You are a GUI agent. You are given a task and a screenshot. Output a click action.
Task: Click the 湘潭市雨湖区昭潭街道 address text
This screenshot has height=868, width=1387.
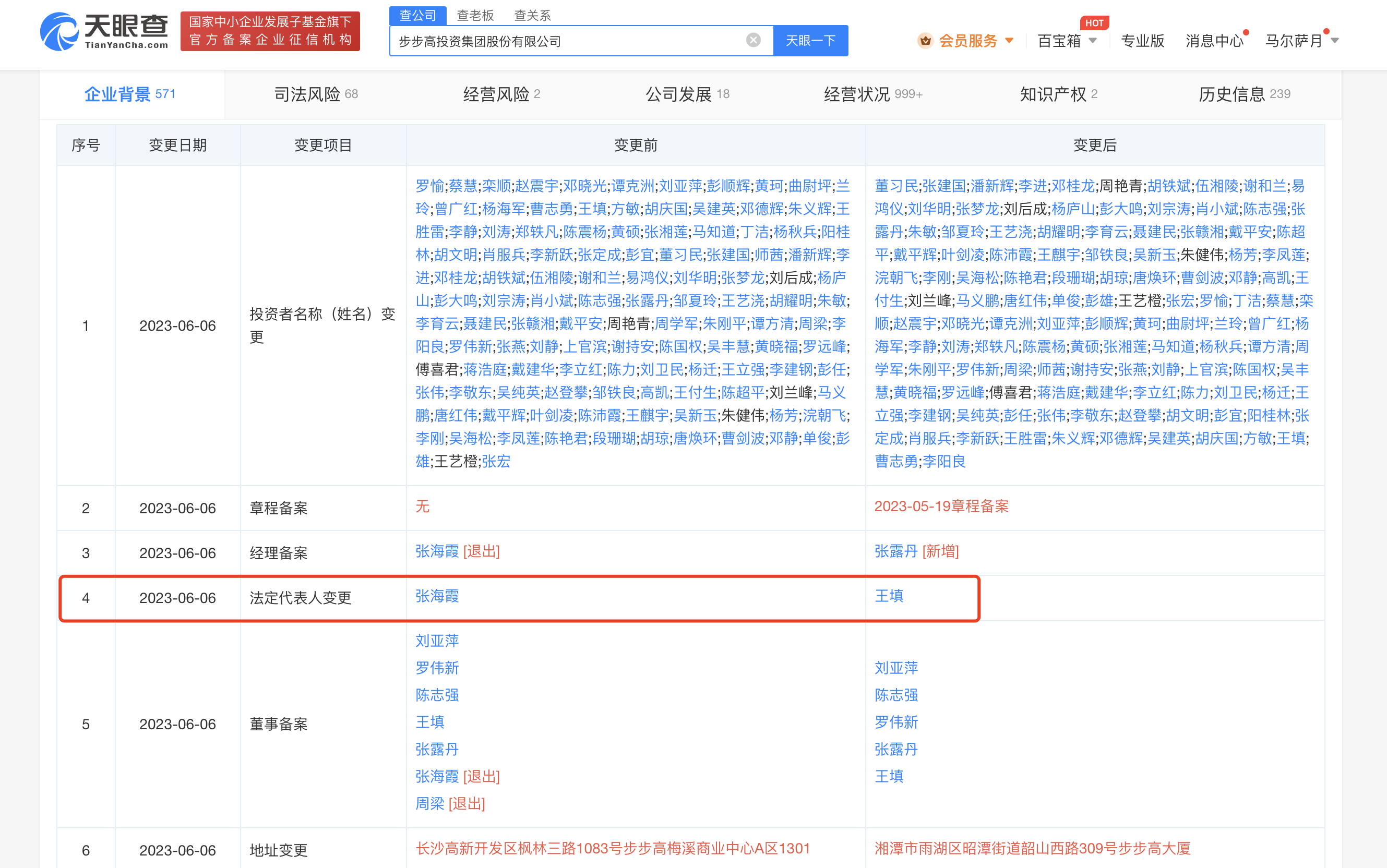[x=1033, y=849]
